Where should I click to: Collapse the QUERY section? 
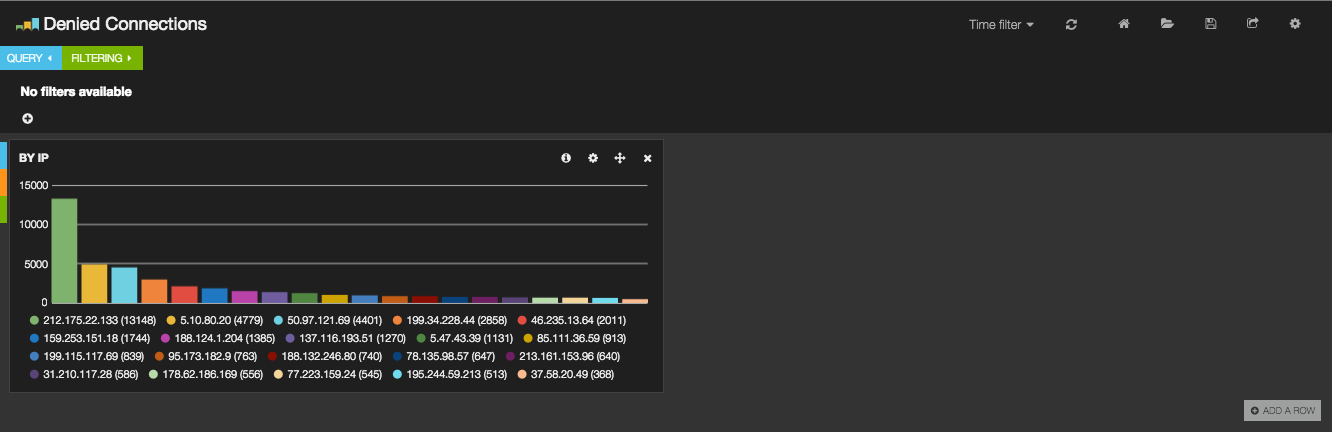point(30,58)
